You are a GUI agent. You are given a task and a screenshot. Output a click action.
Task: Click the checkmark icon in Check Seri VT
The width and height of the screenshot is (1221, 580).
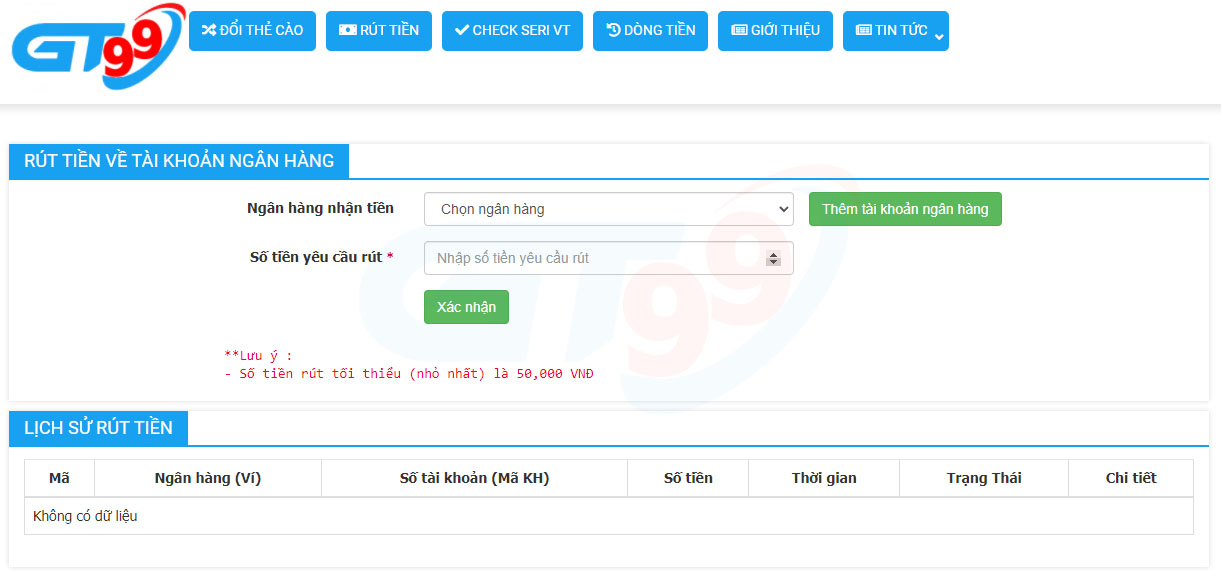pyautogui.click(x=461, y=30)
